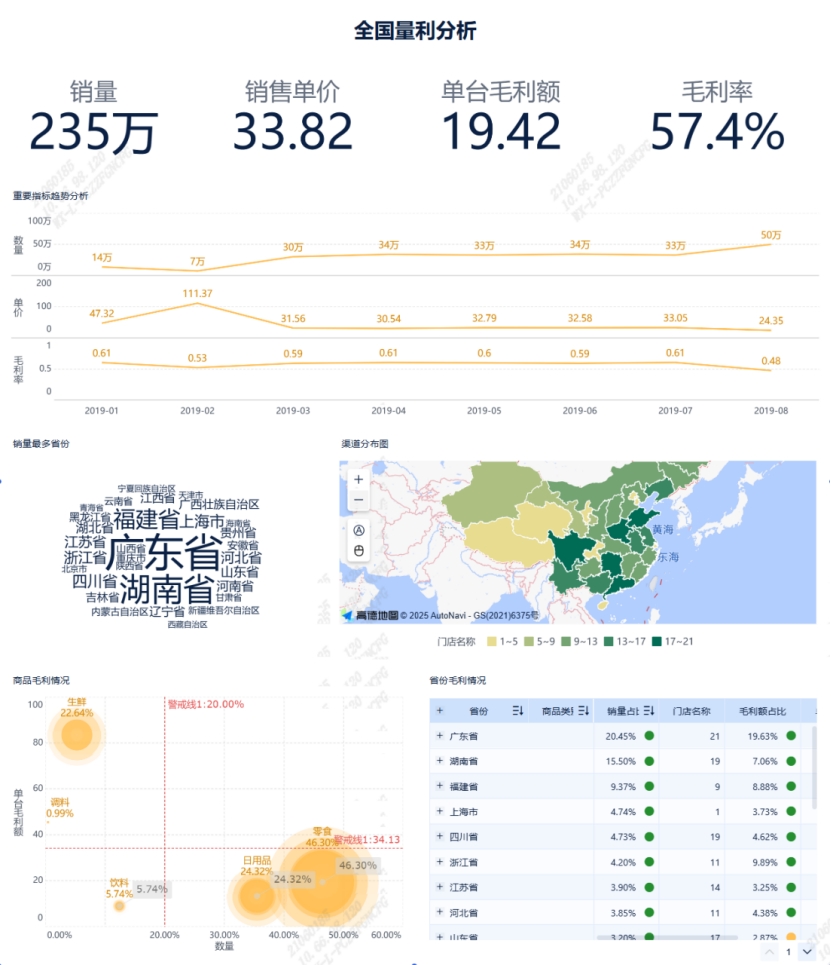This screenshot has width=831, height=965.
Task: Click the 销售单价 33.82 KPI value
Action: 293,131
